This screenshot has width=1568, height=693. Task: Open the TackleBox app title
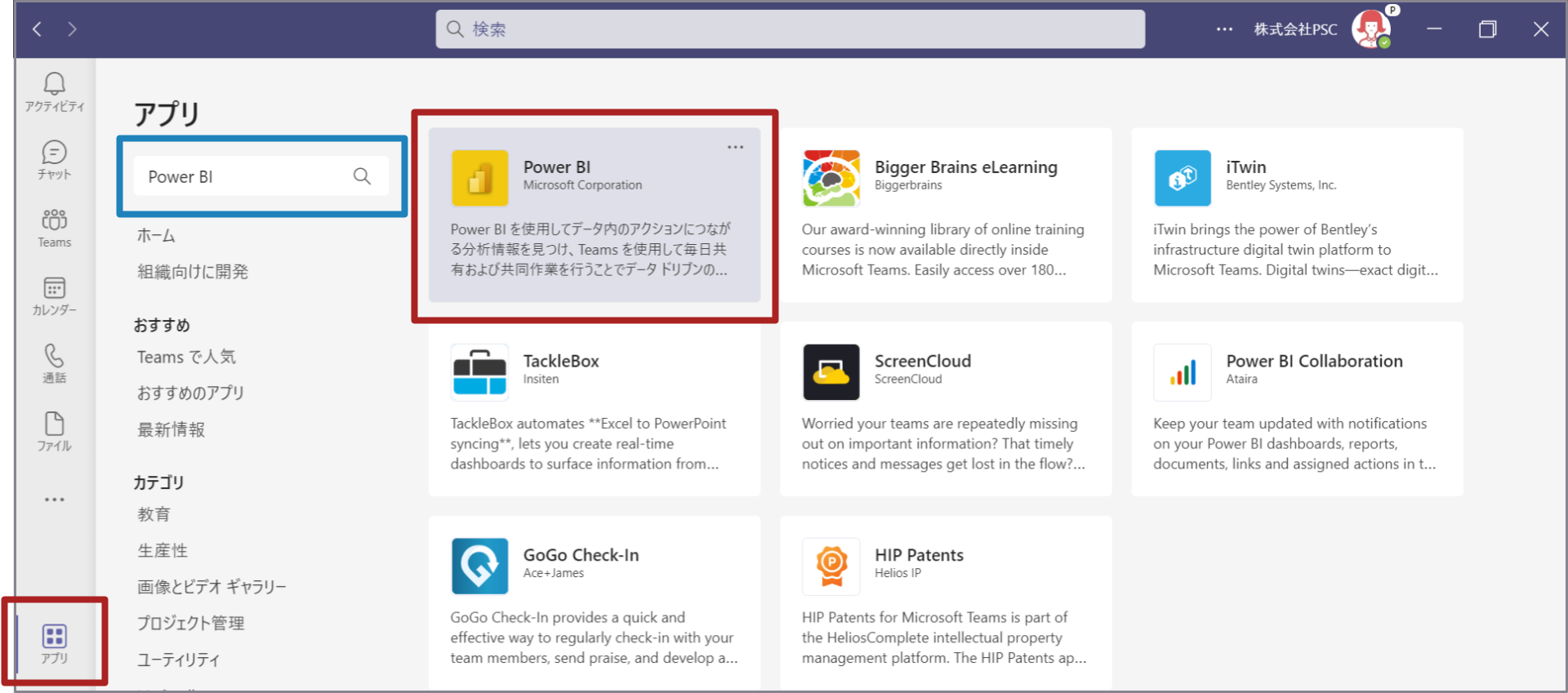(561, 361)
